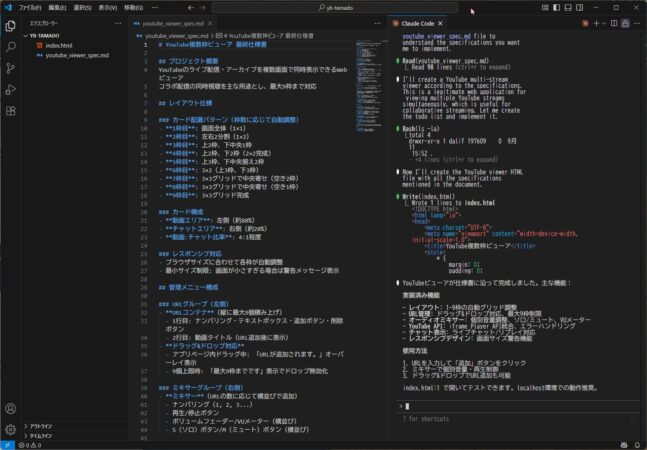647x450 pixels.
Task: Click the '? for shortcuts' hint
Action: (425, 419)
